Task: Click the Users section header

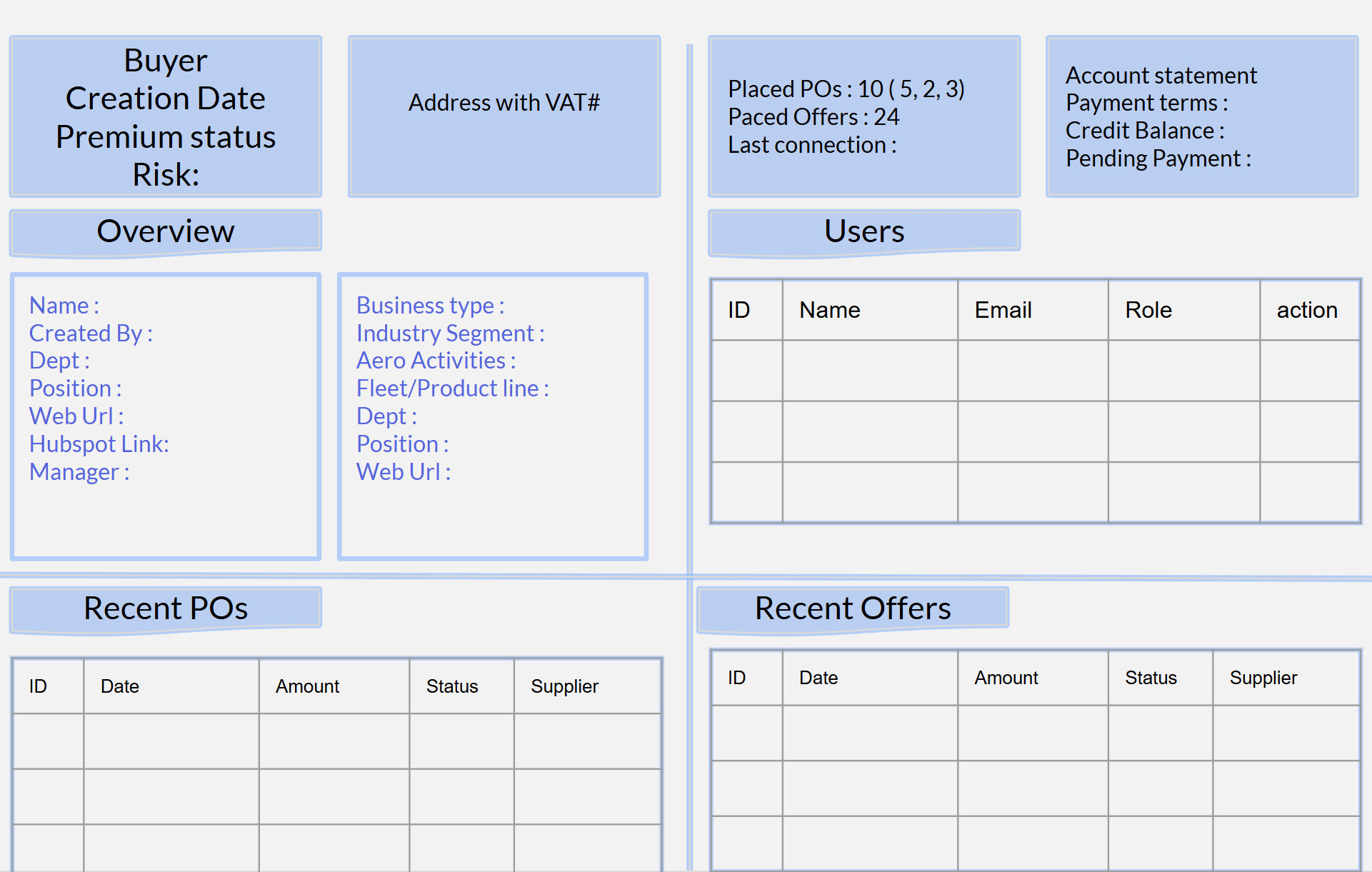Action: [863, 231]
